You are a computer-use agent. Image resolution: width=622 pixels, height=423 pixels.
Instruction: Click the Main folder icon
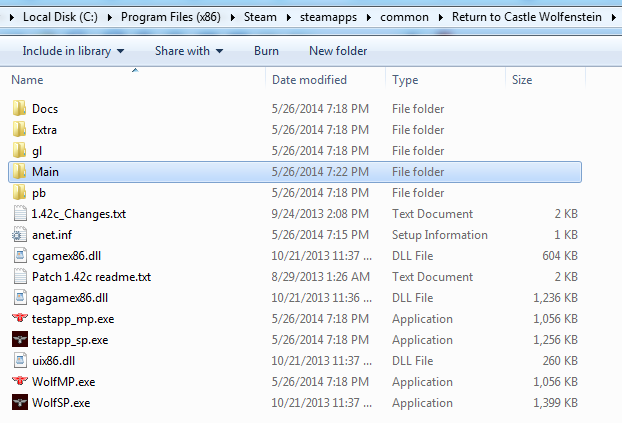click(19, 171)
